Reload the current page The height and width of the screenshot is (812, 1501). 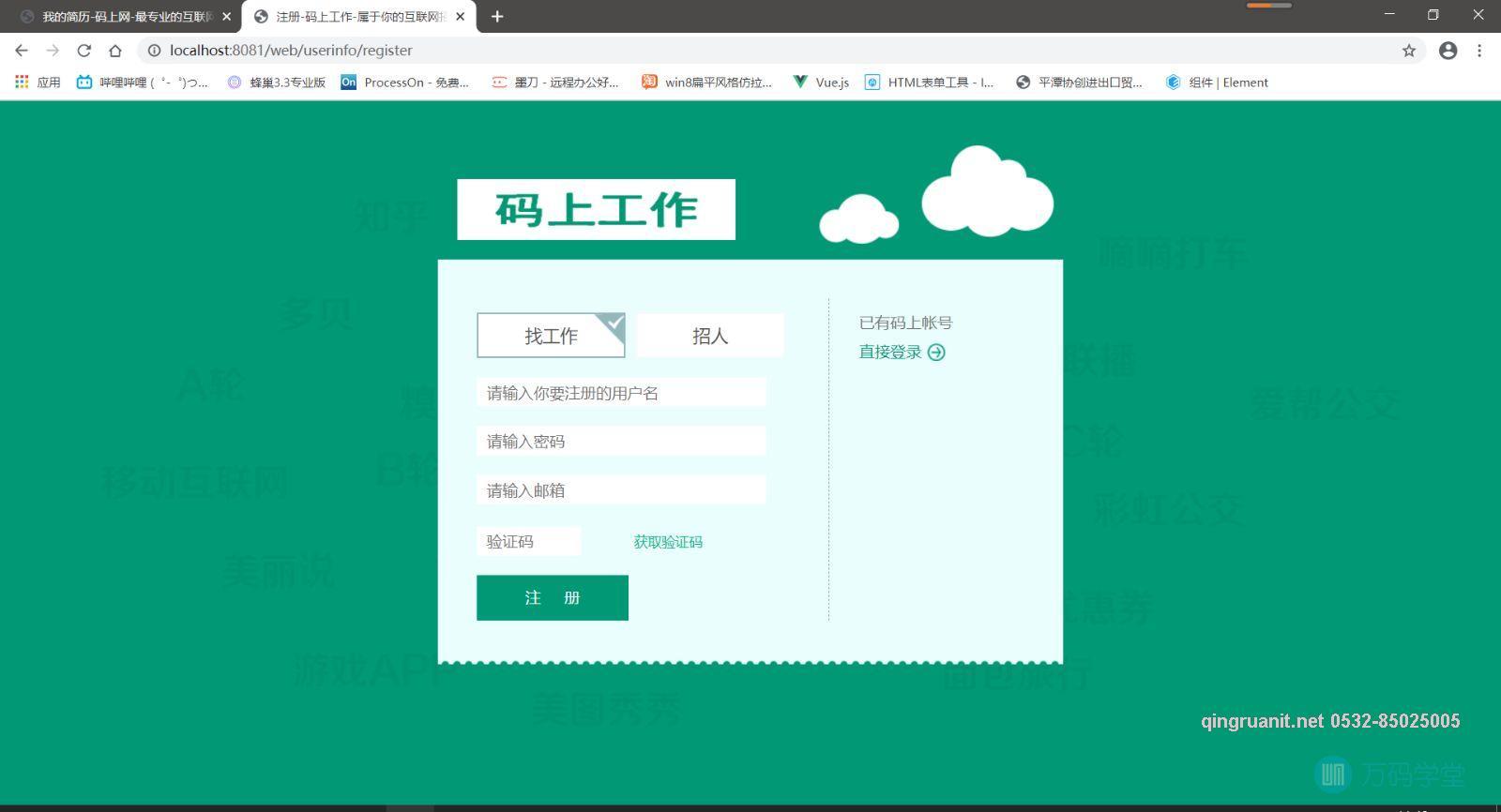tap(84, 51)
